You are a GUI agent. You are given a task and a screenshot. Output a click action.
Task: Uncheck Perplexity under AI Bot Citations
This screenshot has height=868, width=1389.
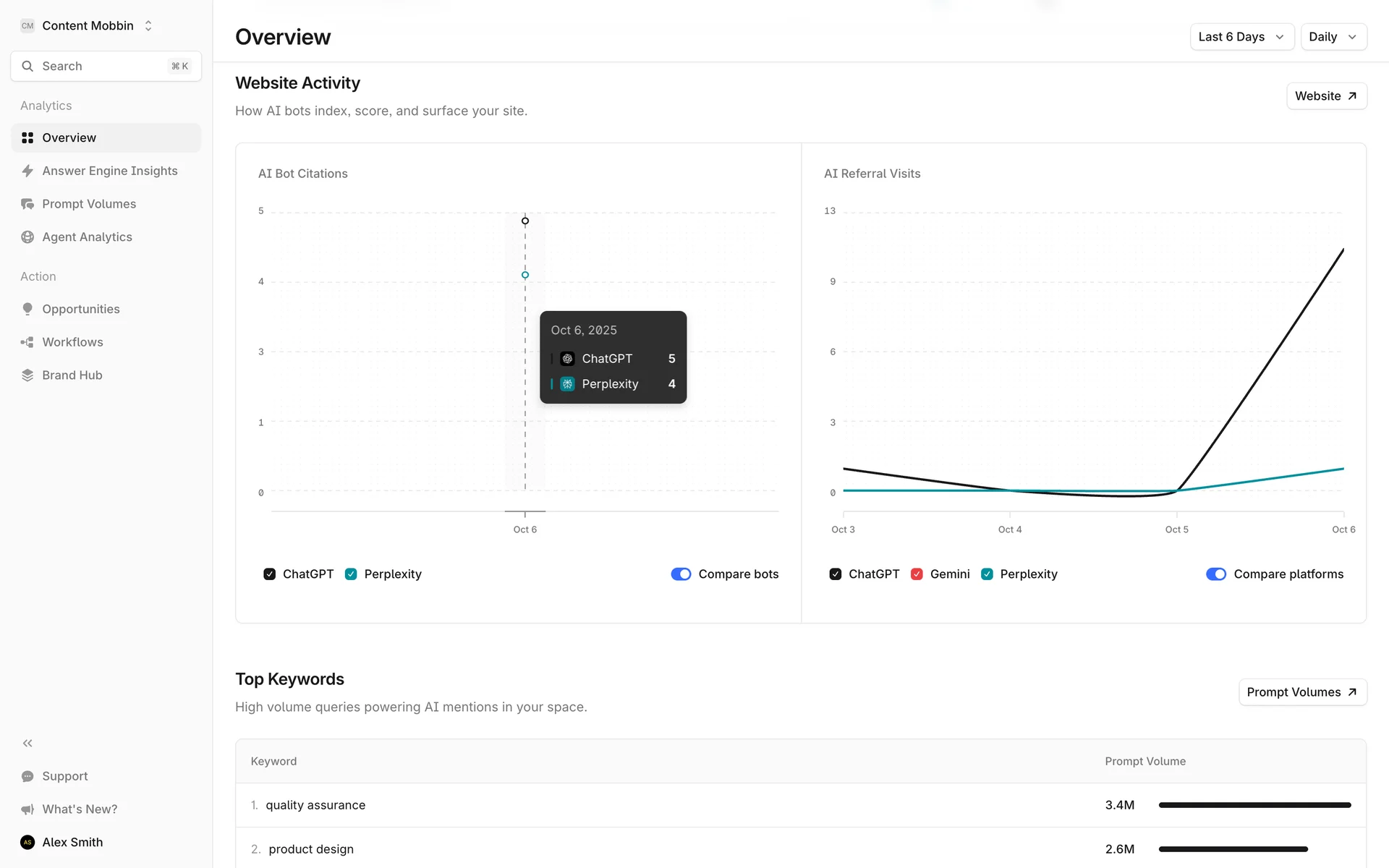[x=351, y=574]
